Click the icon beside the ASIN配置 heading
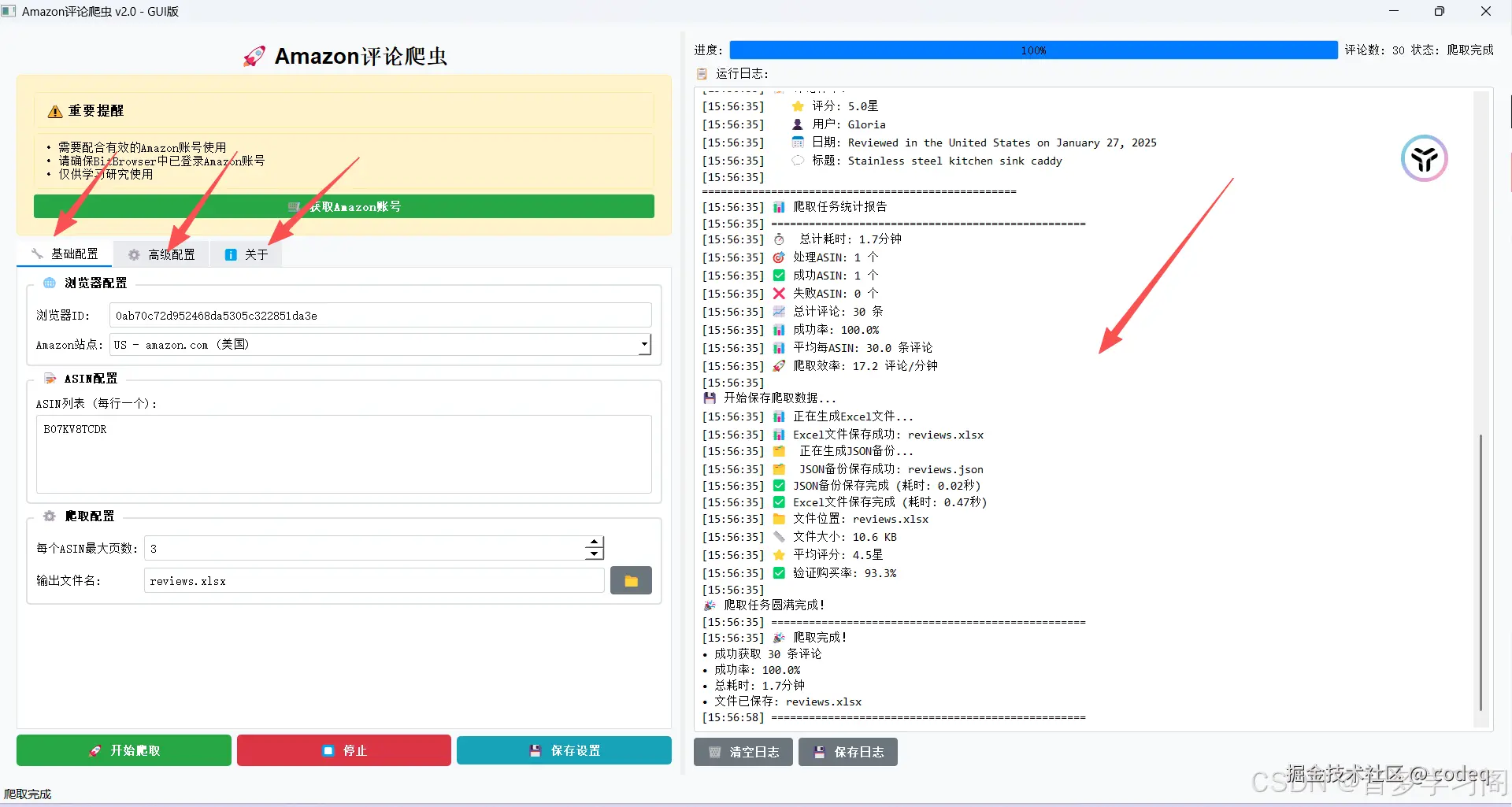 (x=50, y=379)
